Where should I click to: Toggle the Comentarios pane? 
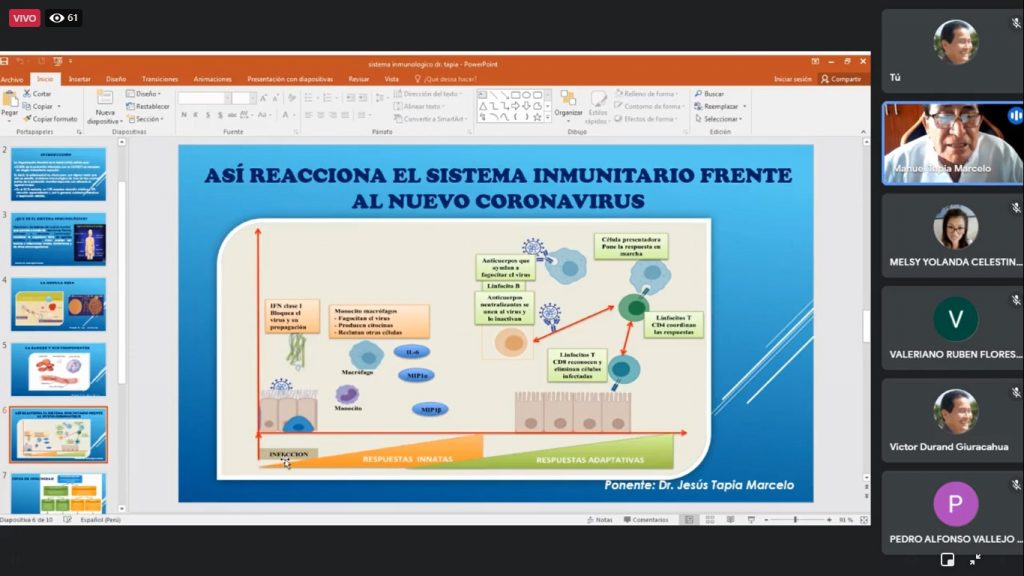(646, 520)
